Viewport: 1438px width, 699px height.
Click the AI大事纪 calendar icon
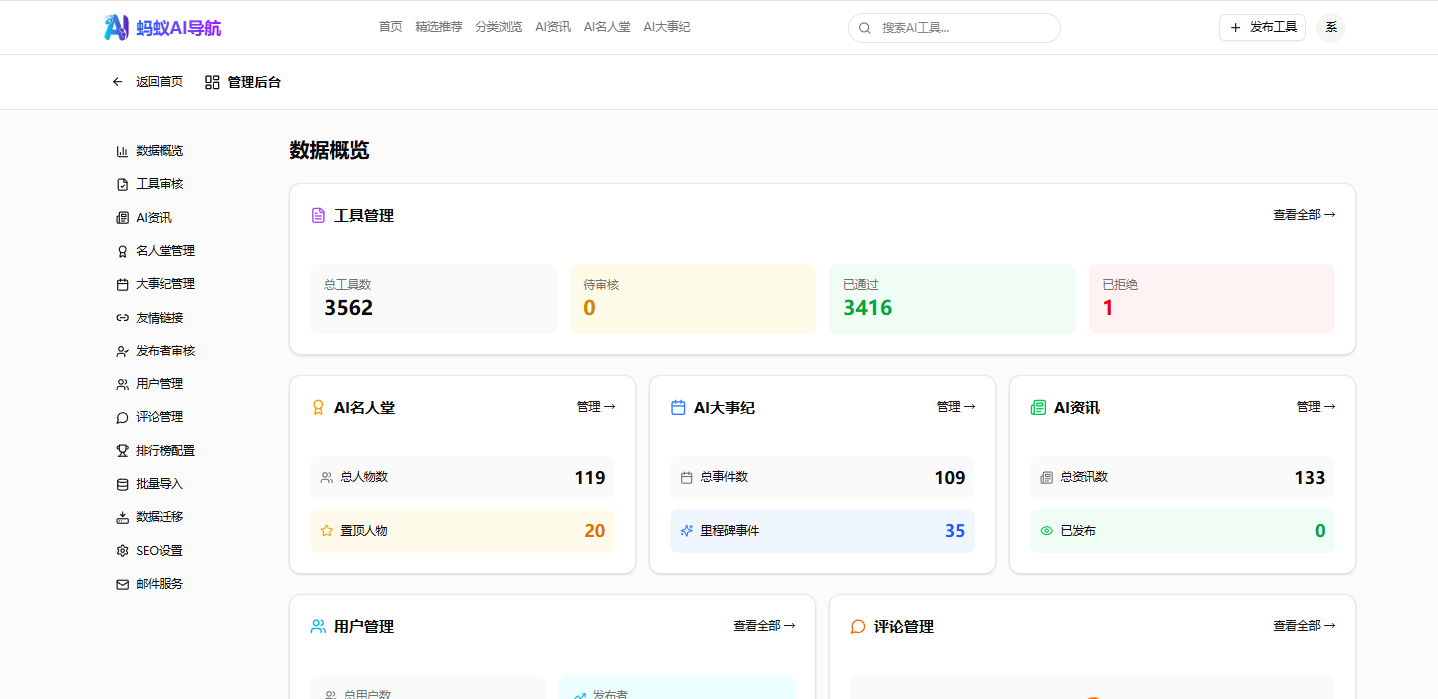pos(678,407)
